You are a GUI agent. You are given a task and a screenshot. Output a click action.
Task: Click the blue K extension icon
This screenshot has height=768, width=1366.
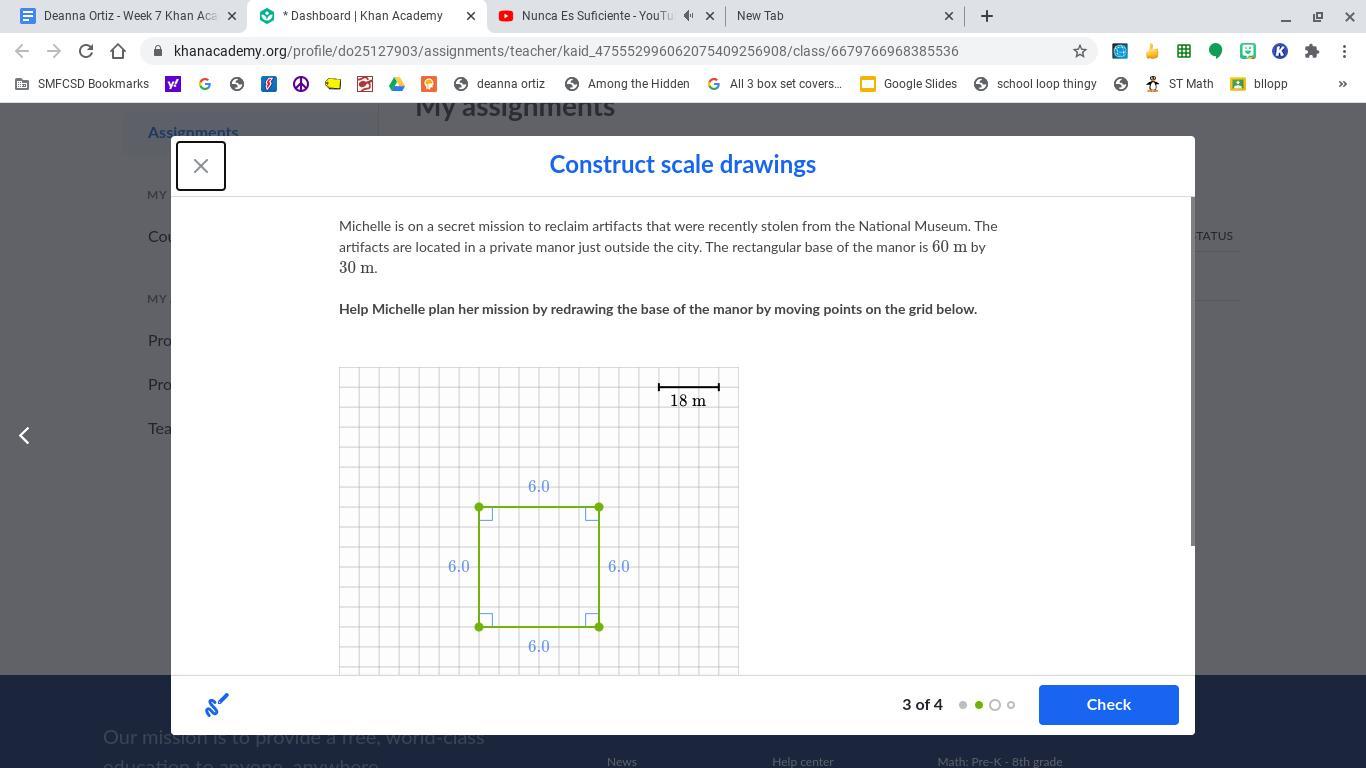[1280, 51]
